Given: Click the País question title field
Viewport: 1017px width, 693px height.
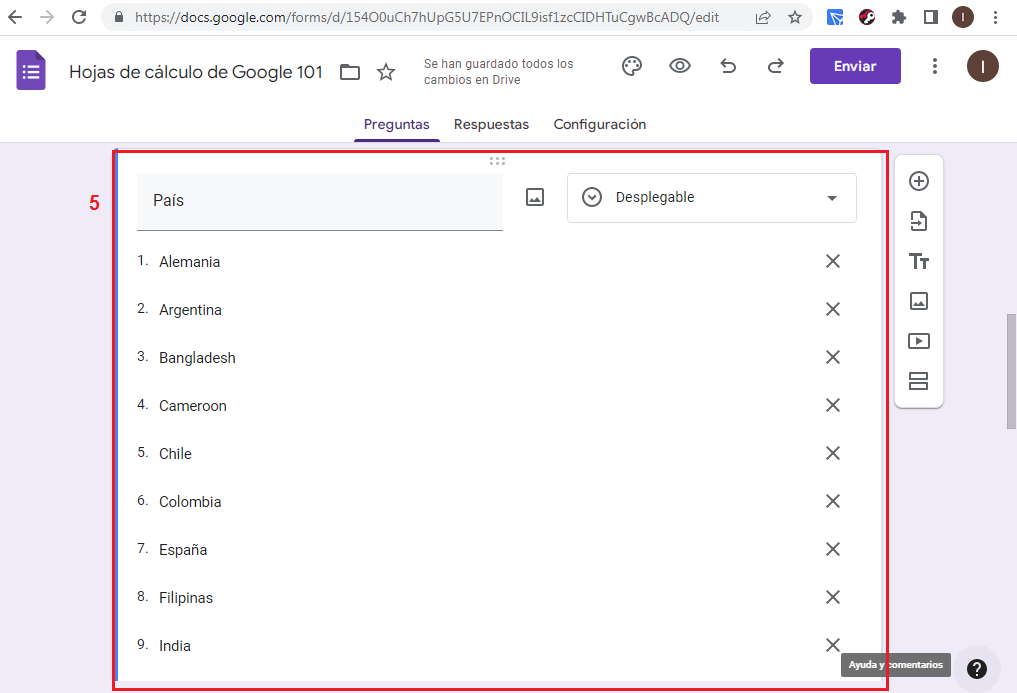Looking at the screenshot, I should tap(320, 201).
